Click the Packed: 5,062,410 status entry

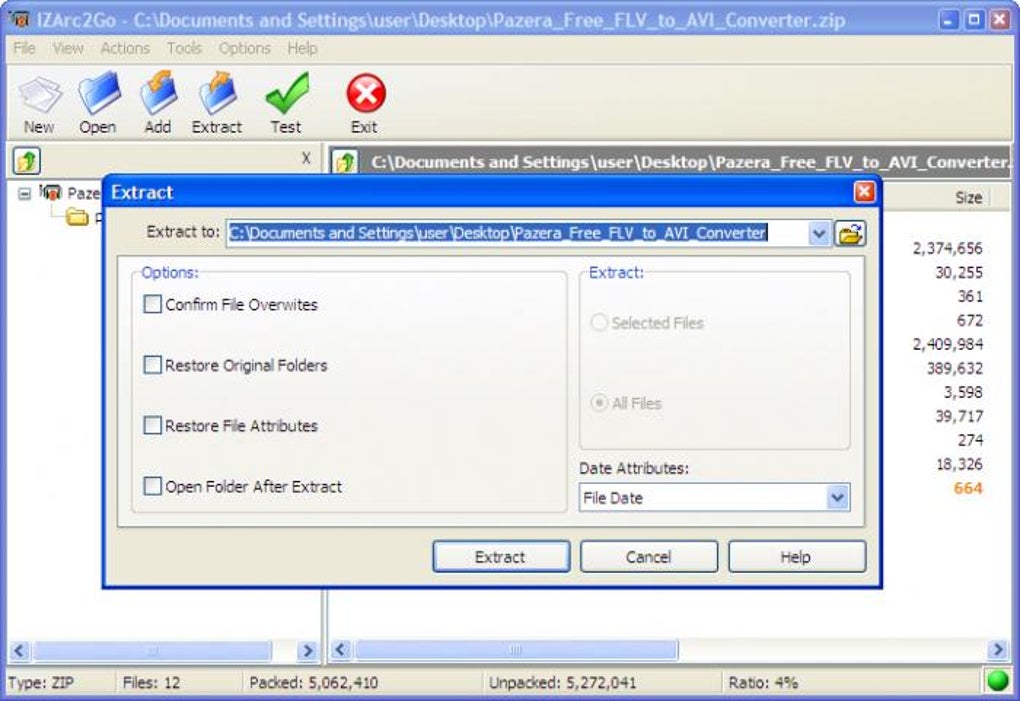(314, 683)
